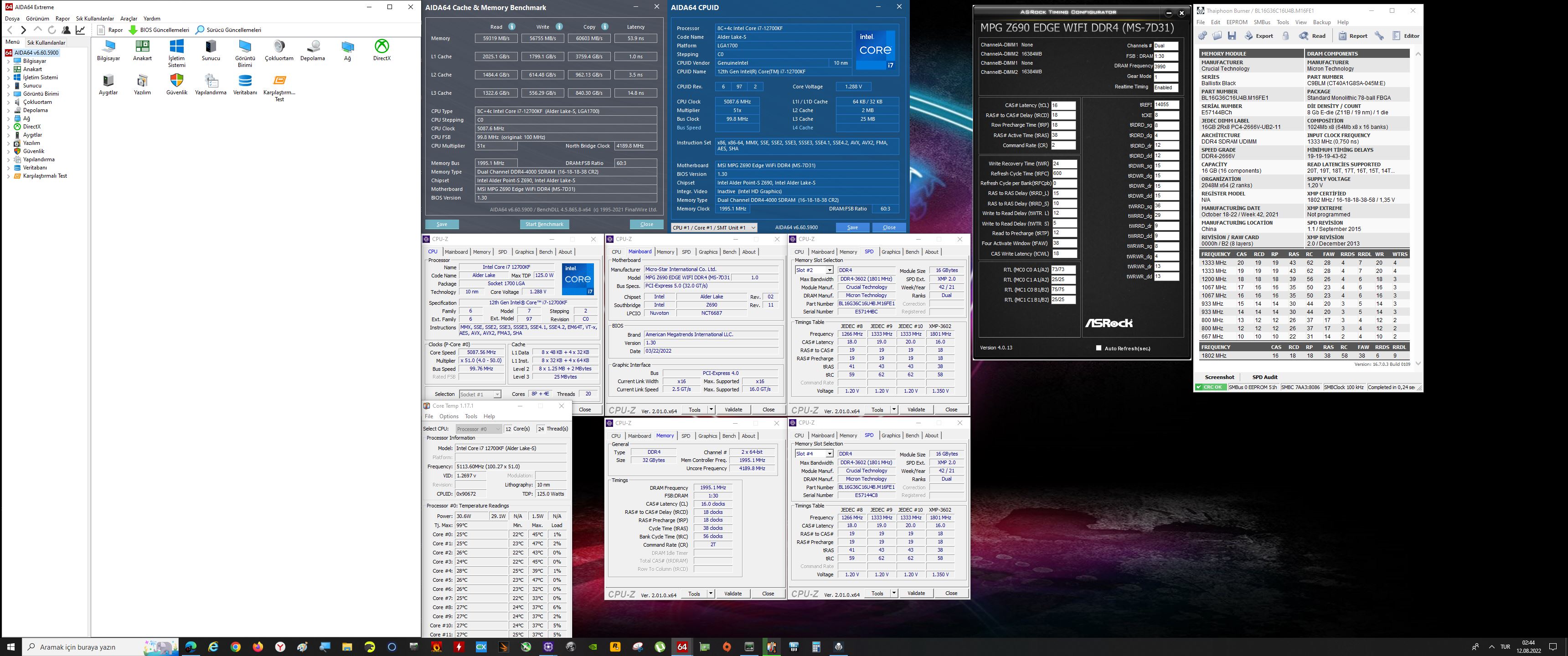
Task: Open CPU core selector dropdown in AIDA64 CPUID
Action: [x=714, y=228]
